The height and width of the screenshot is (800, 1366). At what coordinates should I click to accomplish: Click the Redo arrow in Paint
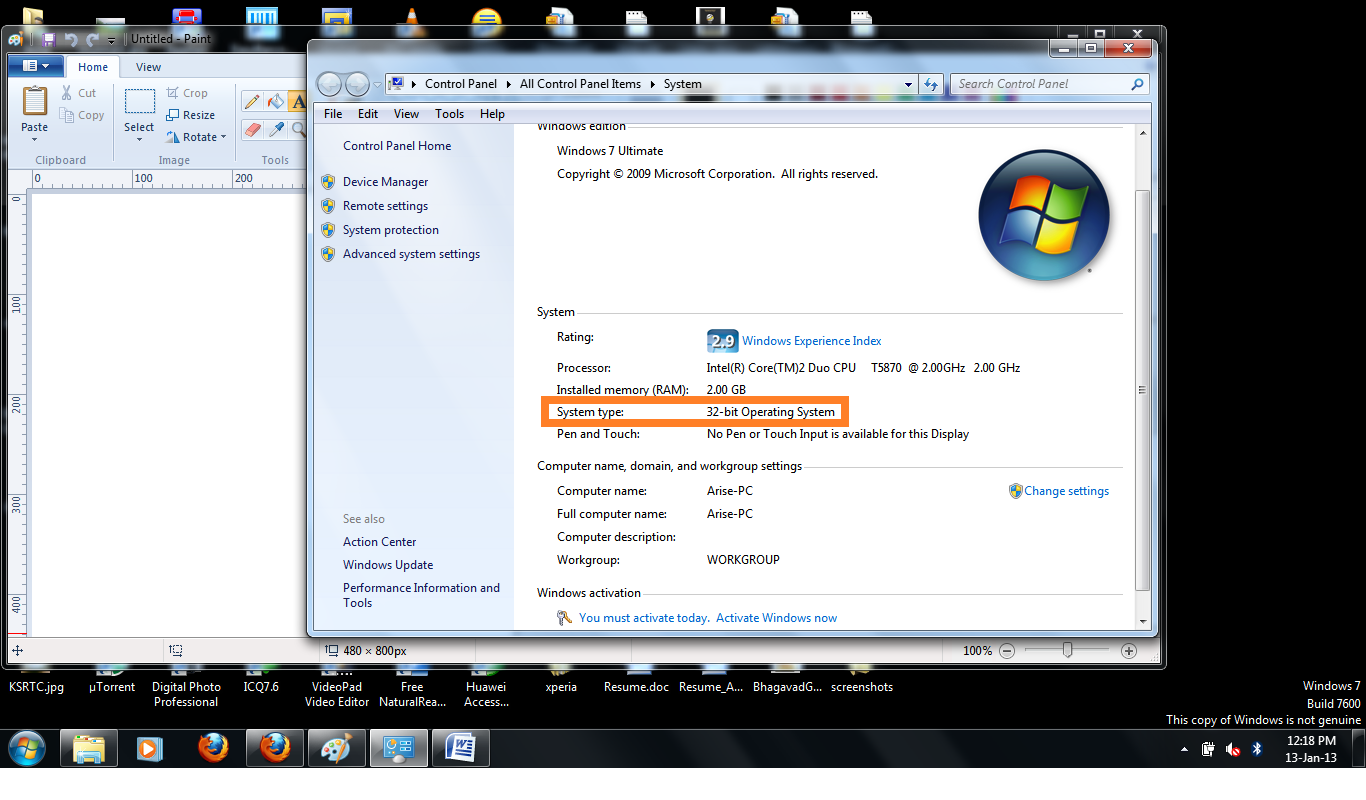coord(92,40)
